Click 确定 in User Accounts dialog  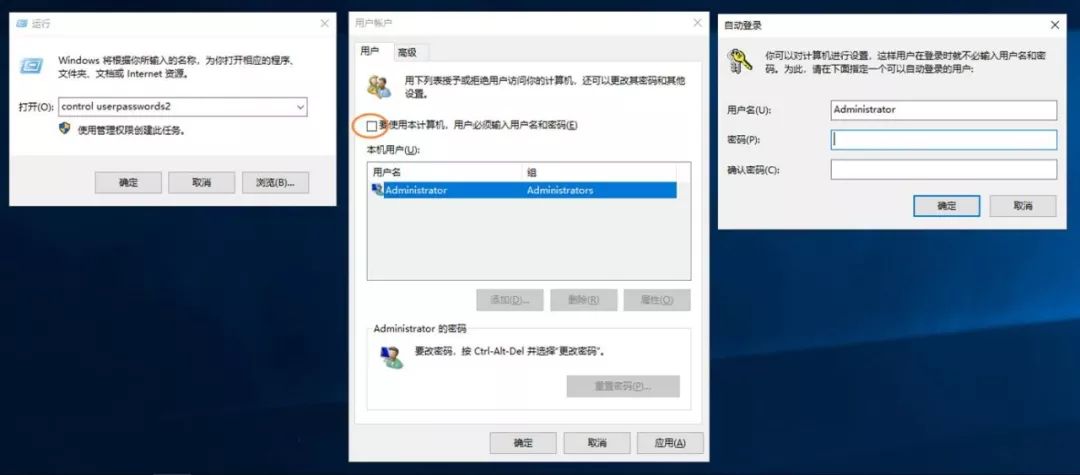coord(523,443)
